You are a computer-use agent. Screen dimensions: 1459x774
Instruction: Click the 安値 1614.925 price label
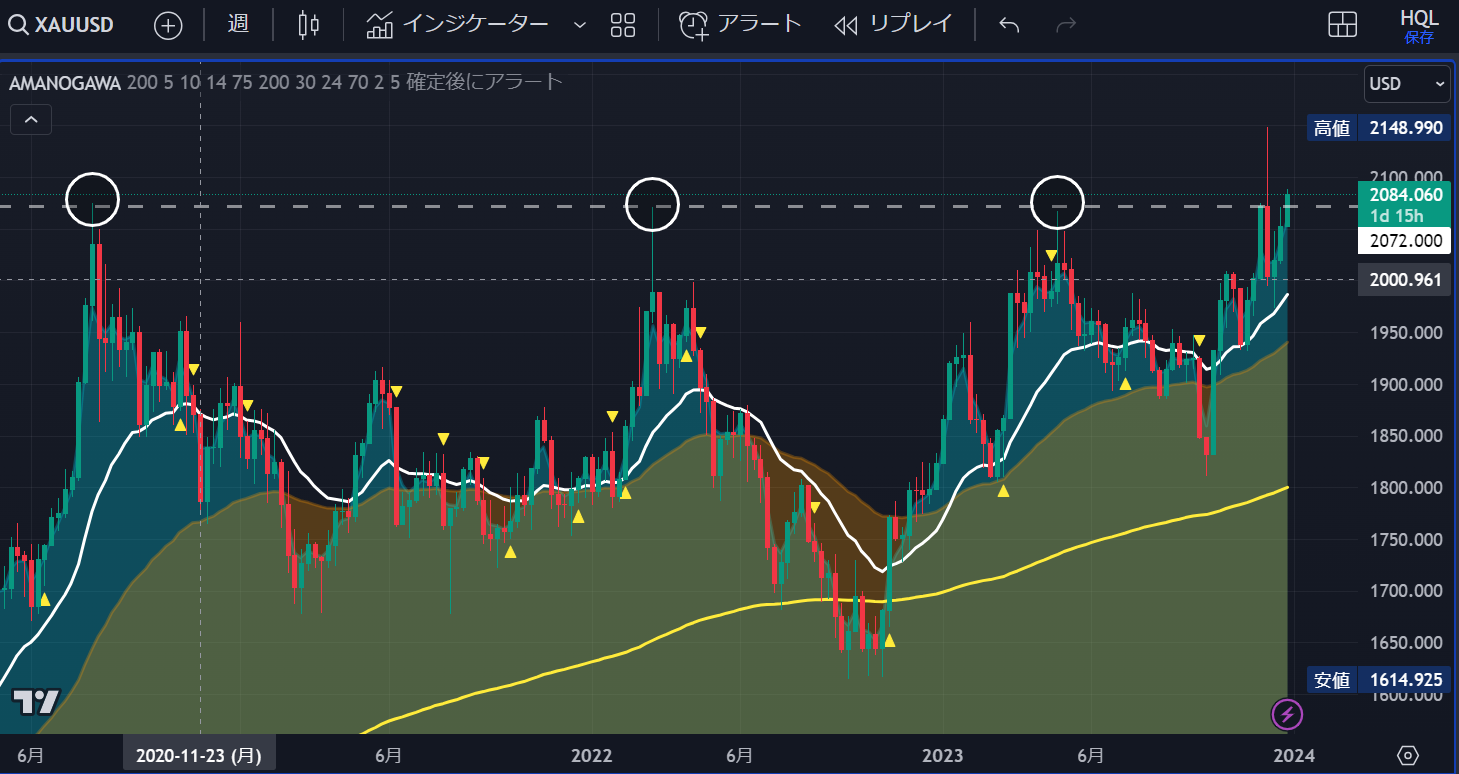[1379, 680]
